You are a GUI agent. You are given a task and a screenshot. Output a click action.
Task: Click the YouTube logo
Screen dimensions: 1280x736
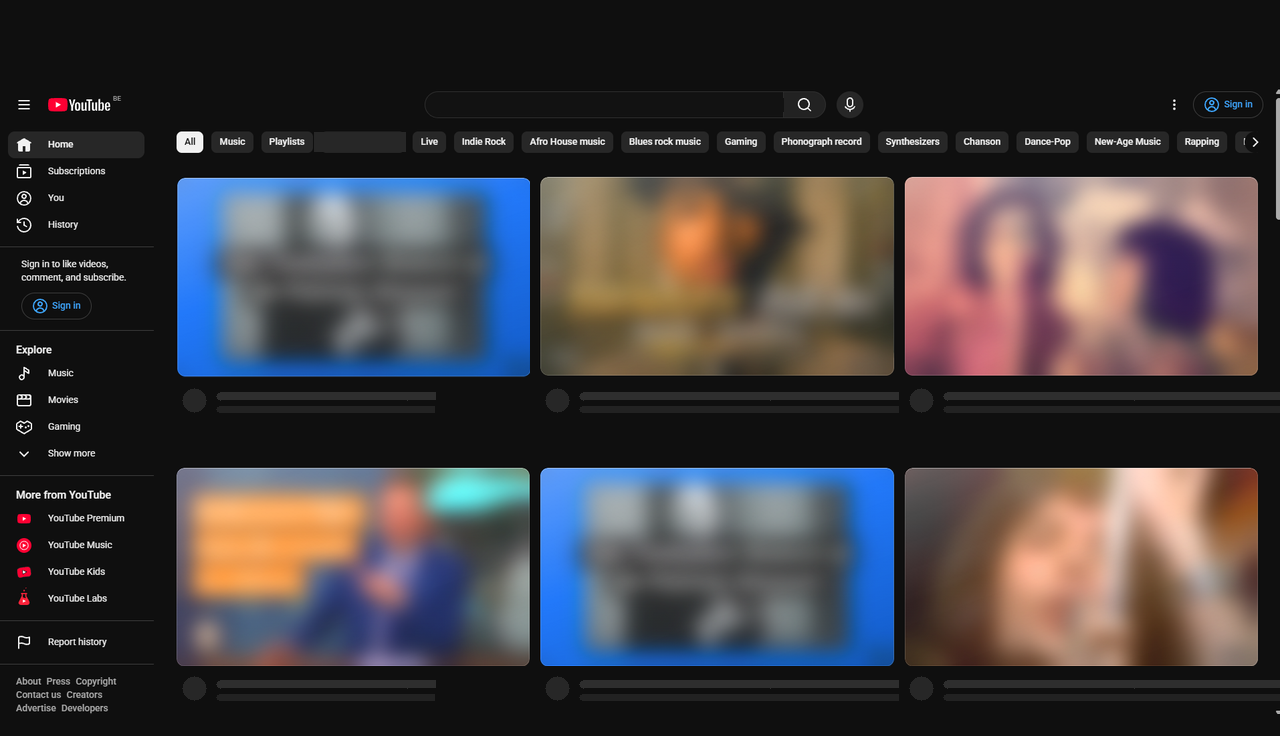(x=79, y=105)
